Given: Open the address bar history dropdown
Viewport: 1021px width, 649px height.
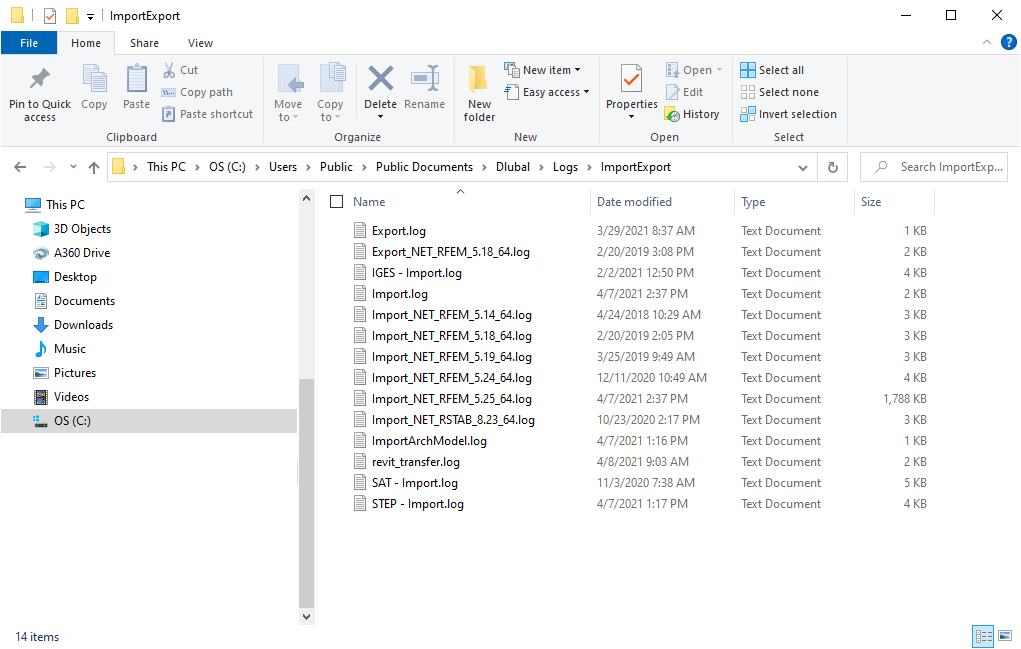Looking at the screenshot, I should point(803,166).
